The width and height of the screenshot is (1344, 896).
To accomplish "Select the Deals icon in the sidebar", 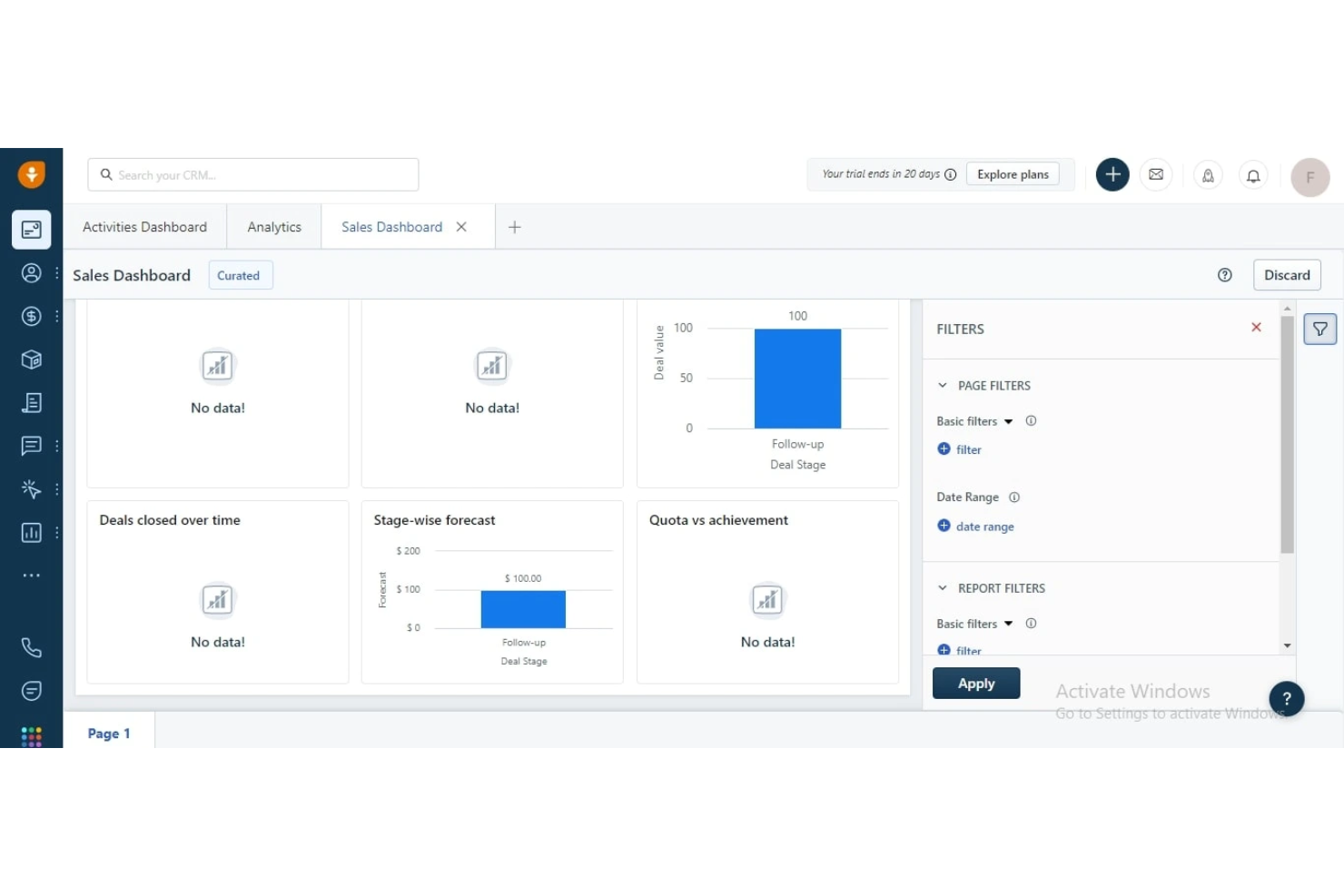I will tap(32, 316).
